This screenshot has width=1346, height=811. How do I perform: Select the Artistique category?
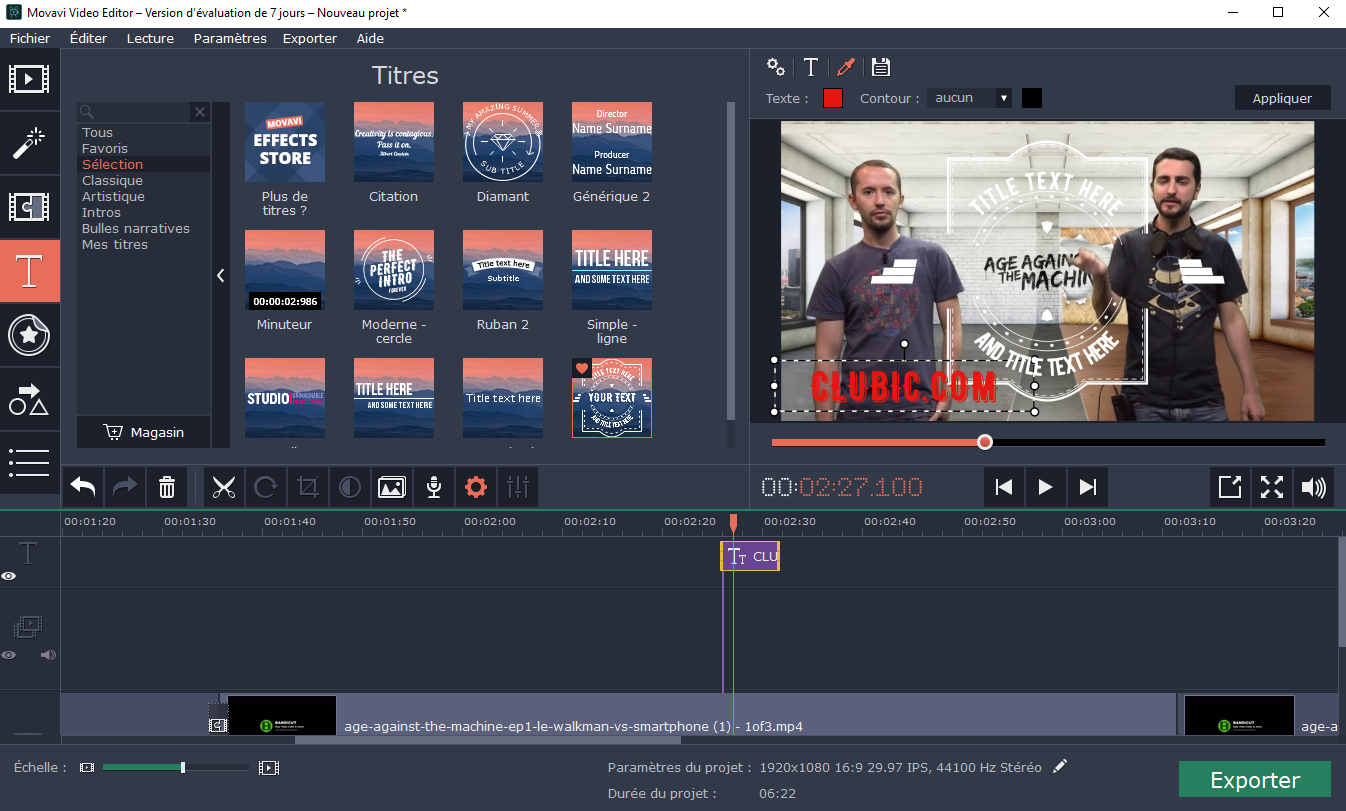point(113,196)
